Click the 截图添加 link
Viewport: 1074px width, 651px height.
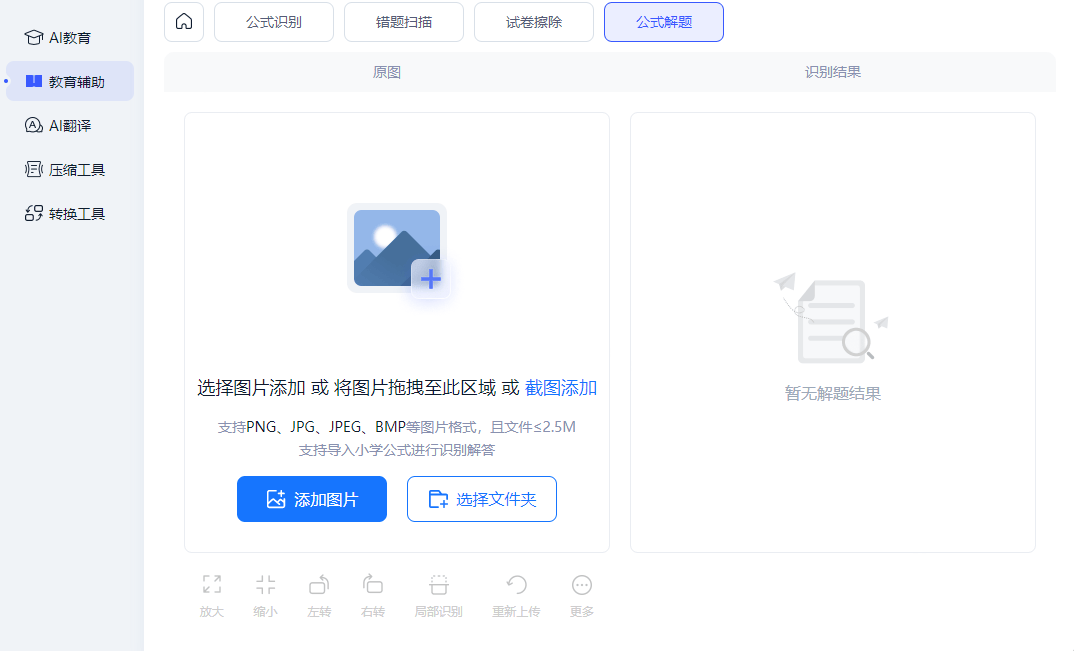pos(561,388)
